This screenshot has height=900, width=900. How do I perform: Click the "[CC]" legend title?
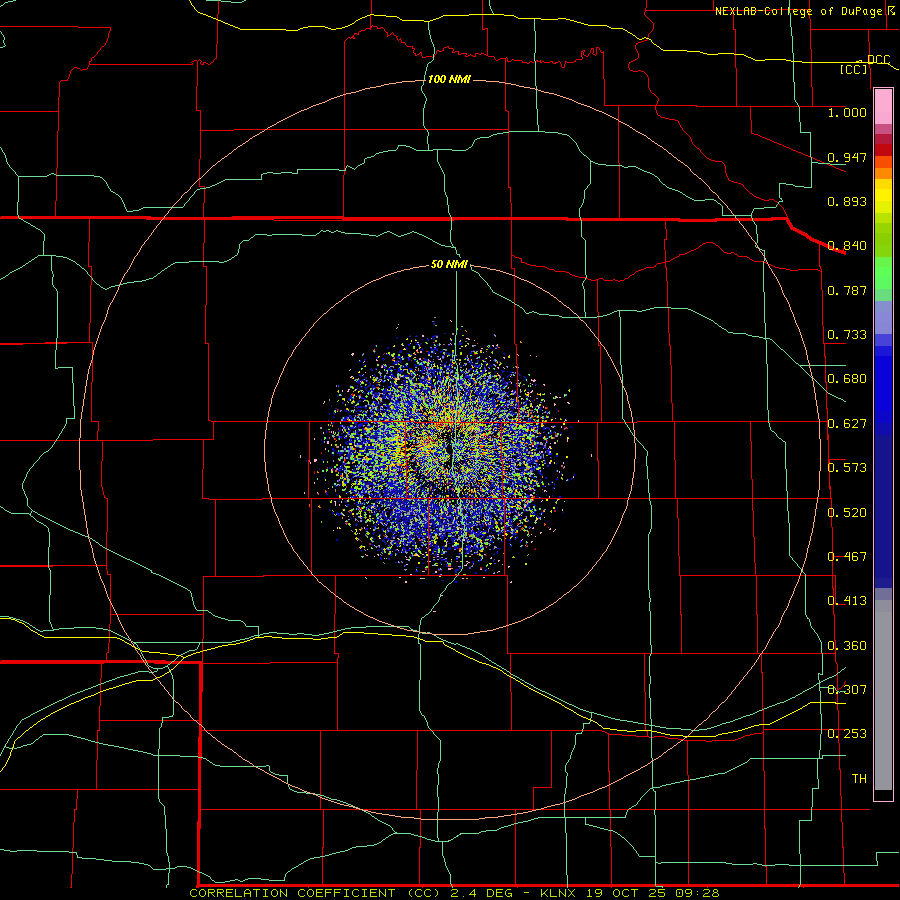854,69
